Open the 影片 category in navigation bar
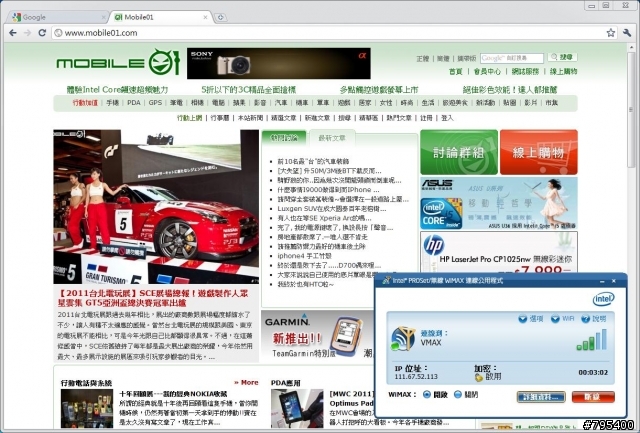The width and height of the screenshot is (640, 433). (x=530, y=103)
